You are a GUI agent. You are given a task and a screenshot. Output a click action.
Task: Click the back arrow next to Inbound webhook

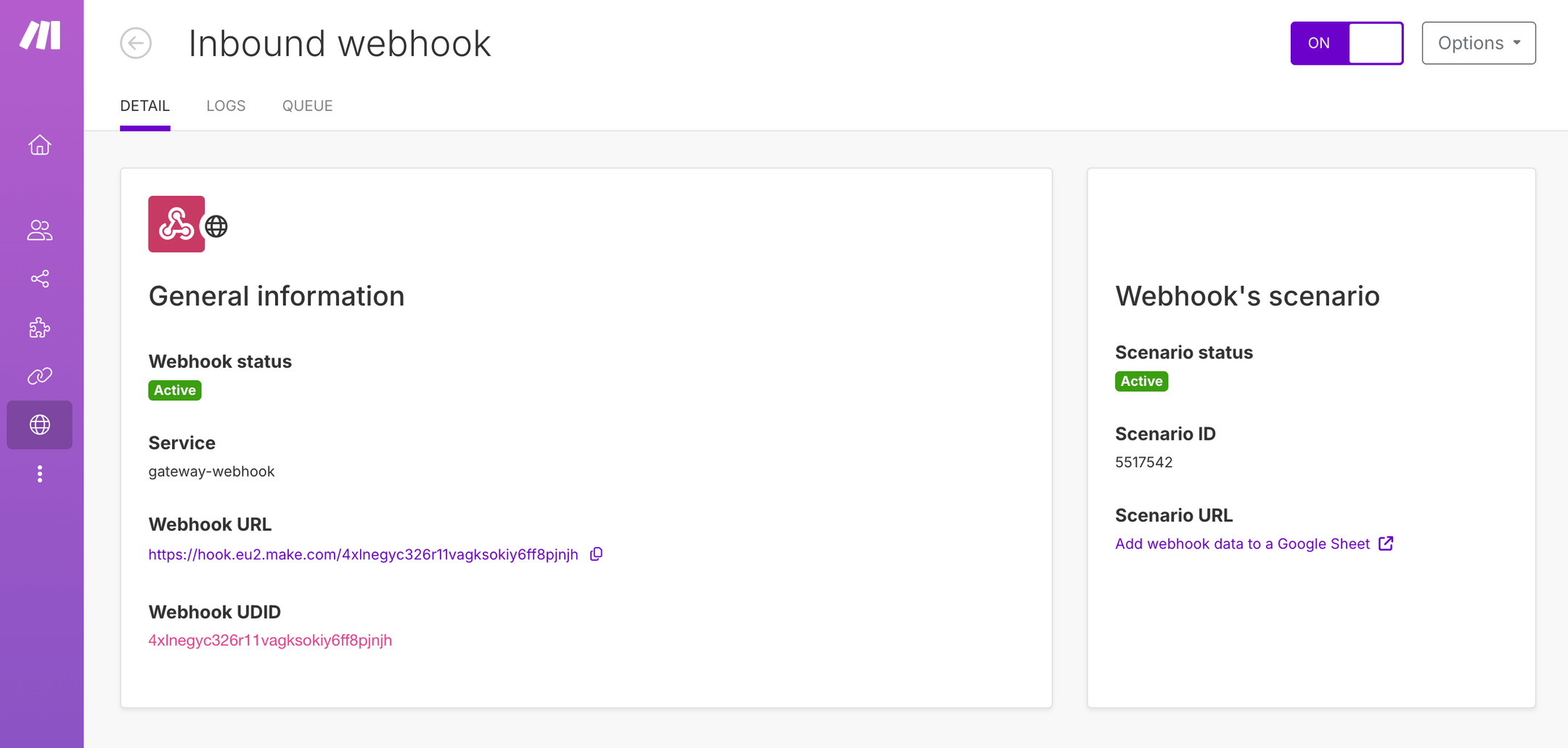point(135,44)
